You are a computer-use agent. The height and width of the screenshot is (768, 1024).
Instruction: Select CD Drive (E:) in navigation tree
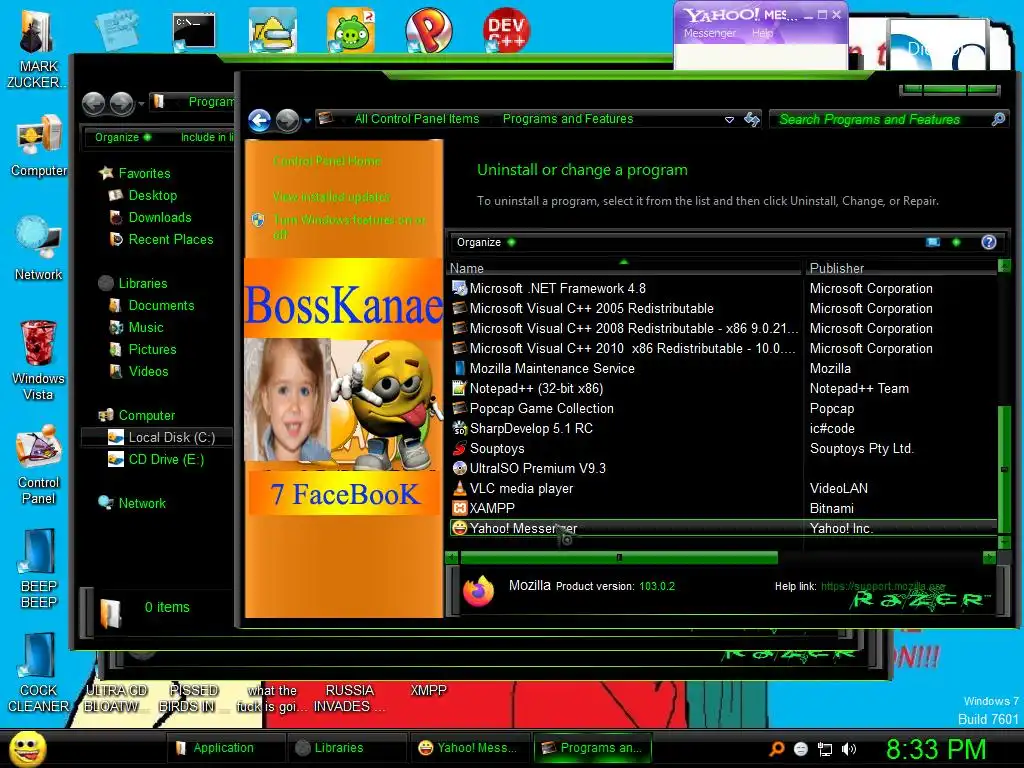157,460
